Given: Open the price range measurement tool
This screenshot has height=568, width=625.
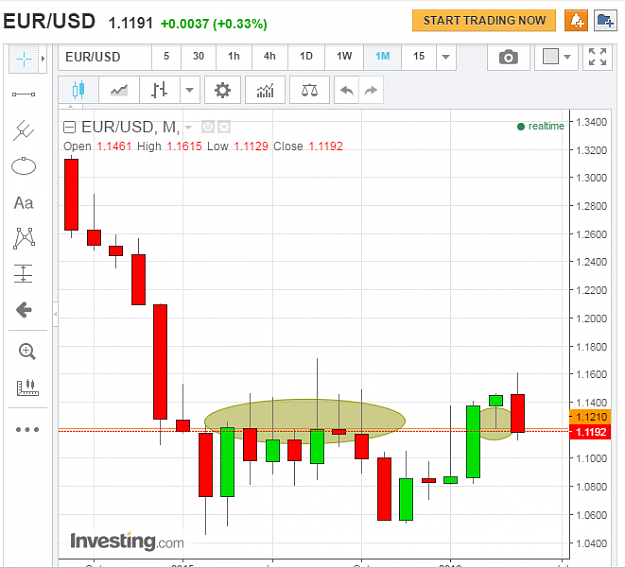Looking at the screenshot, I should point(23,274).
